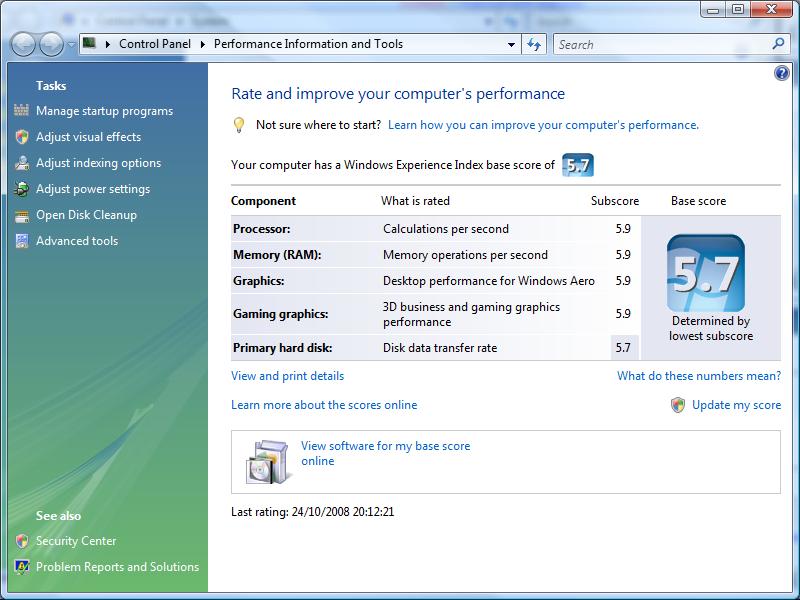Select Performance Information and Tools breadcrumb
Image resolution: width=800 pixels, height=600 pixels.
(308, 44)
